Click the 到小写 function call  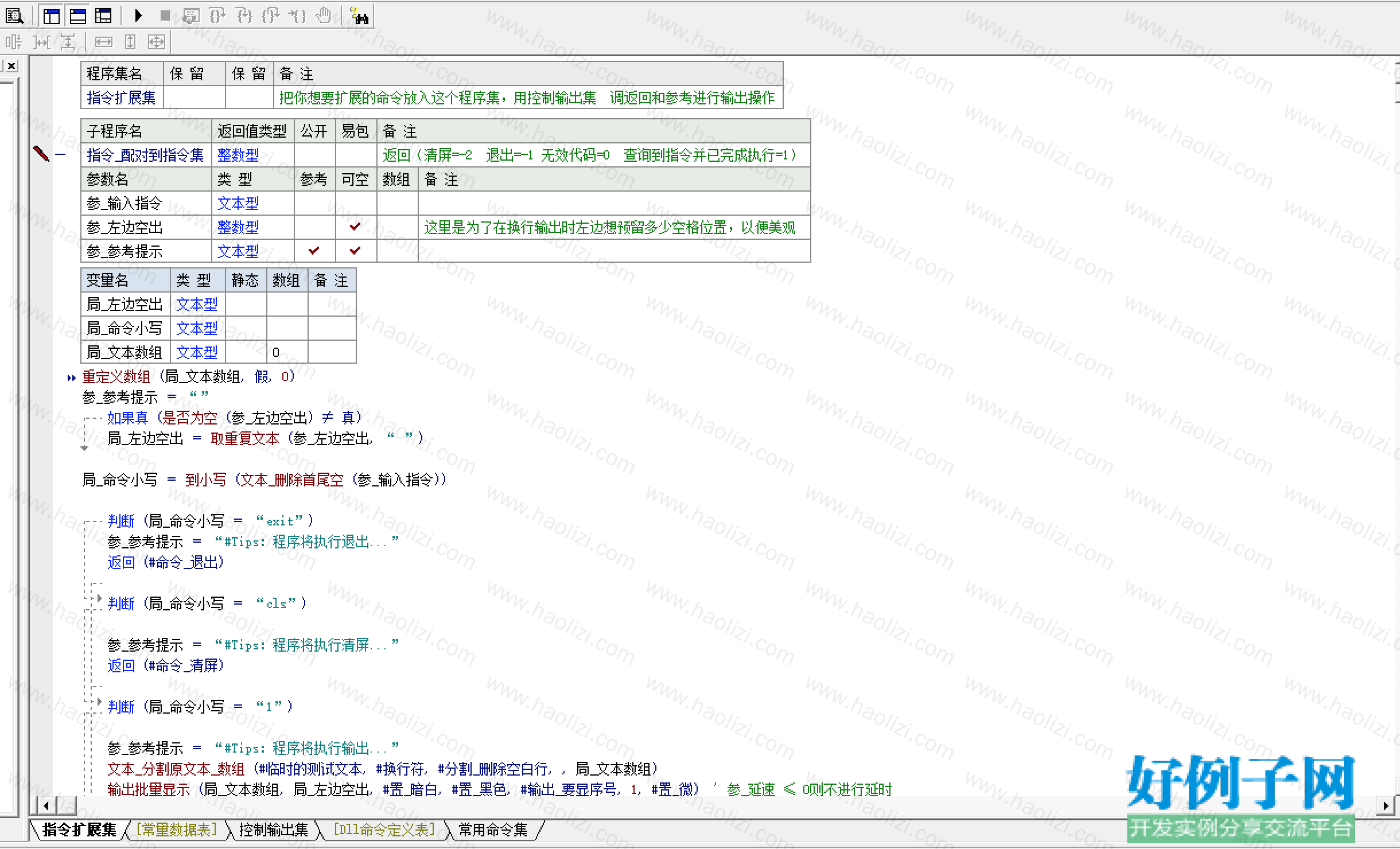click(x=205, y=480)
